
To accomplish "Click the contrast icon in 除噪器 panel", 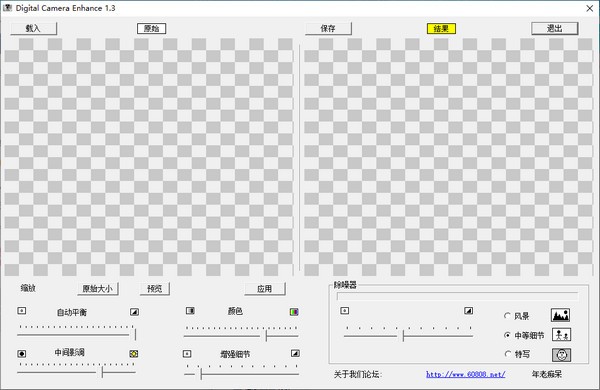I will [468, 311].
